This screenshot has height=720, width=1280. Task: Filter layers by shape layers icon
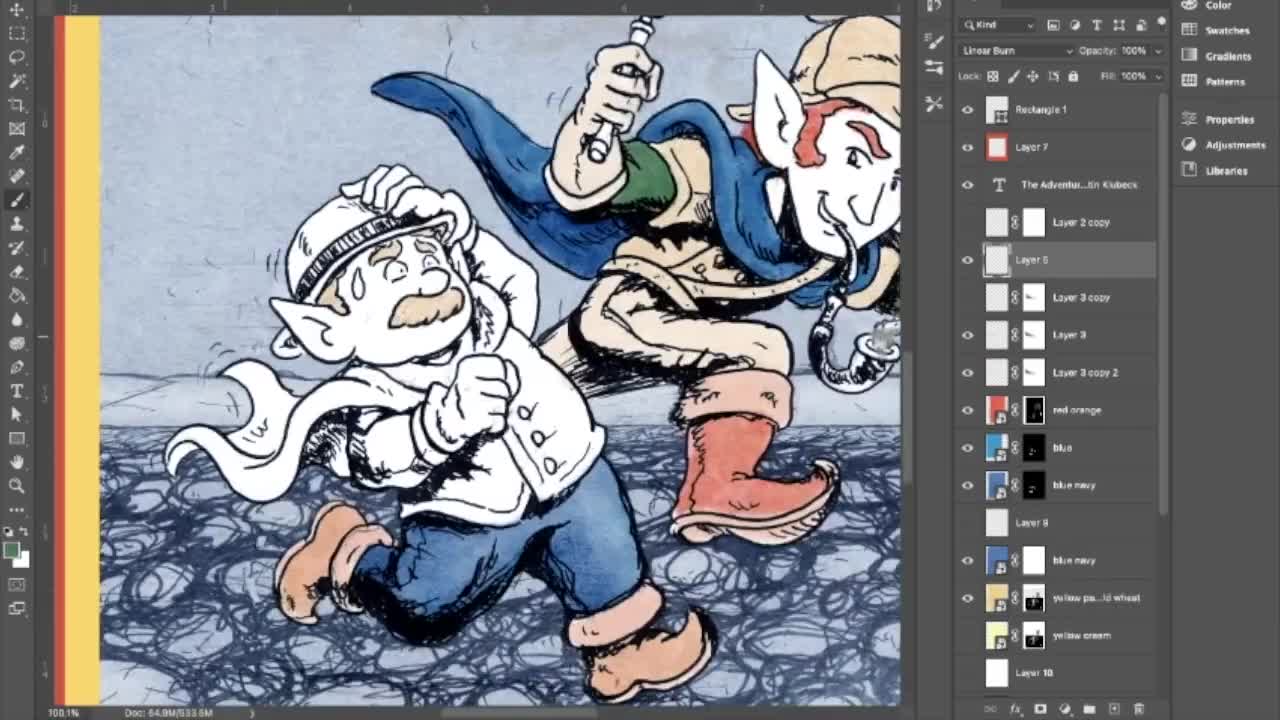[x=1118, y=25]
